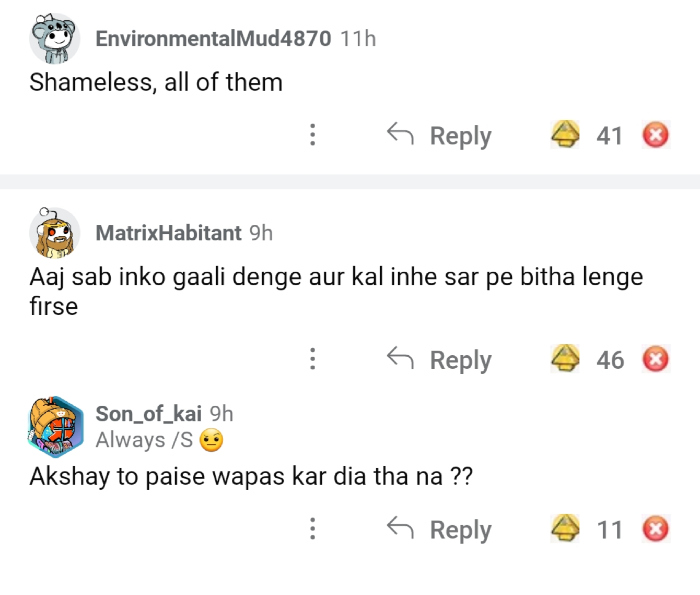Go to Son_of_kai's profile link
Viewport: 700px width, 595px height.
point(149,414)
